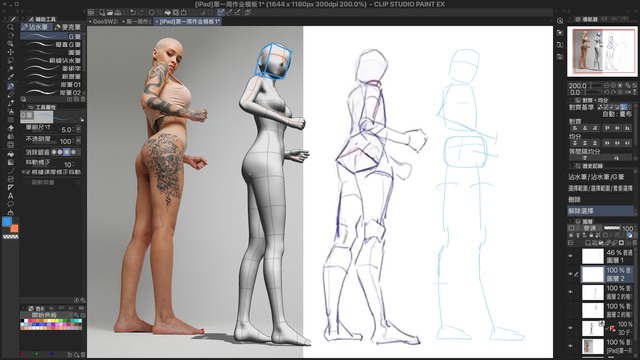
Task: Click new raster layer icon in Layer panel
Action: pos(587,243)
